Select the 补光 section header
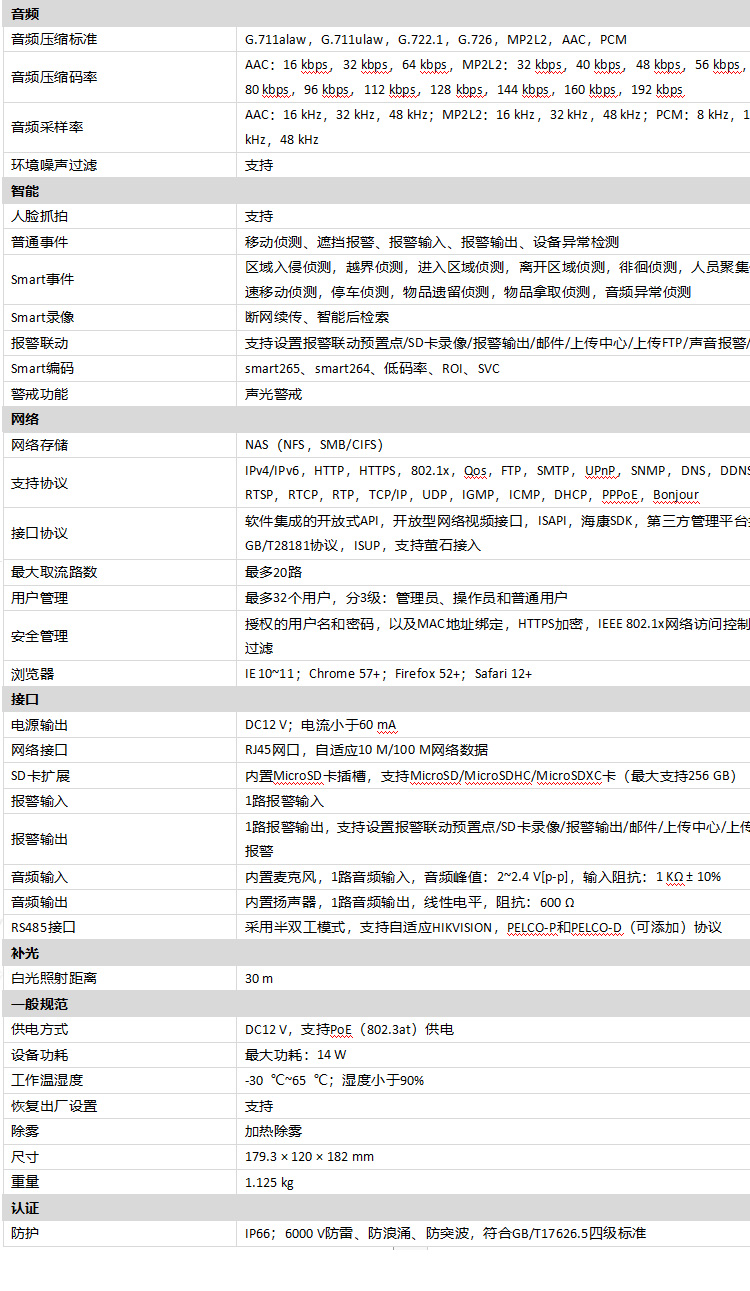The image size is (750, 1291). (25, 953)
